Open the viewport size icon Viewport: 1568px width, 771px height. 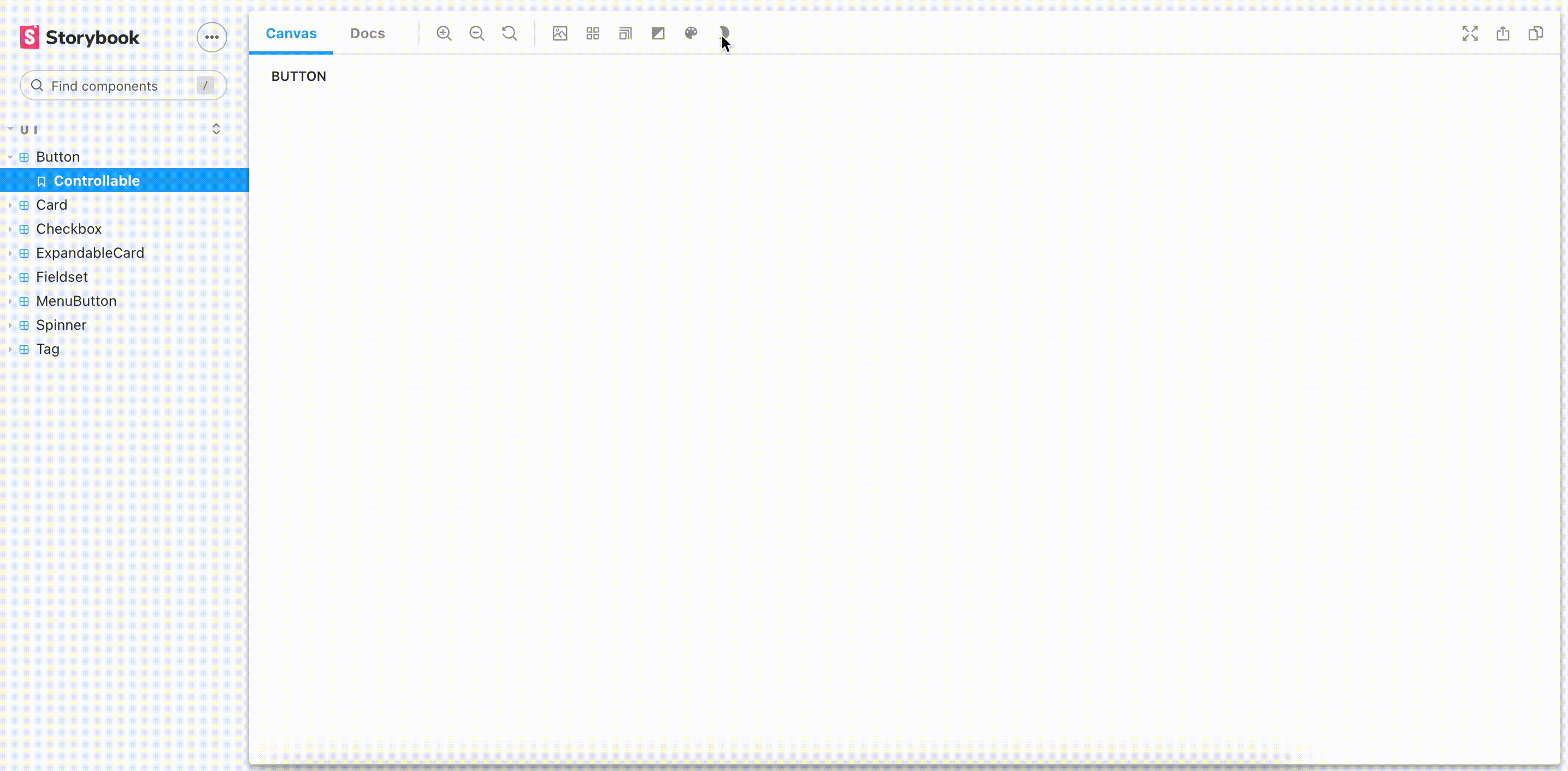click(625, 33)
